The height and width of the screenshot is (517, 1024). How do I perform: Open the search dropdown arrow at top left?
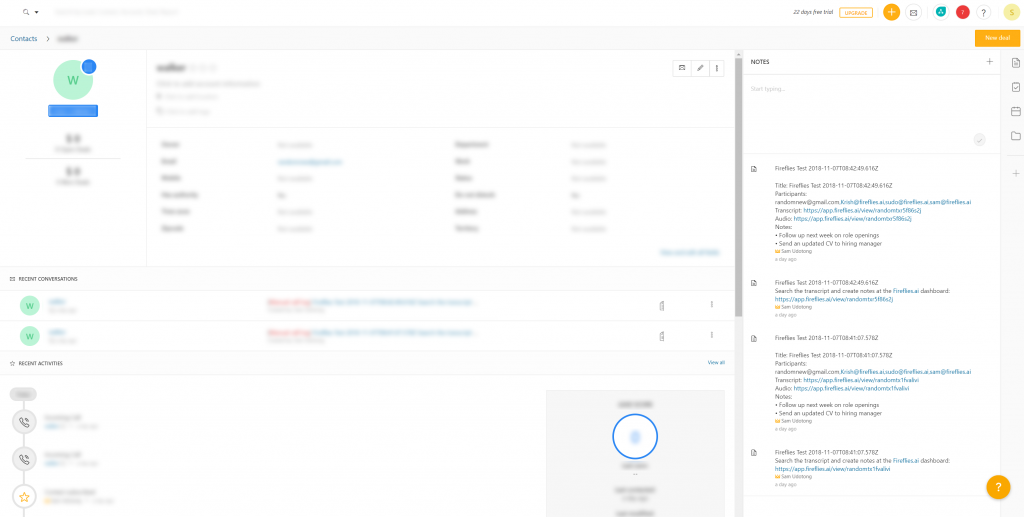tap(37, 12)
